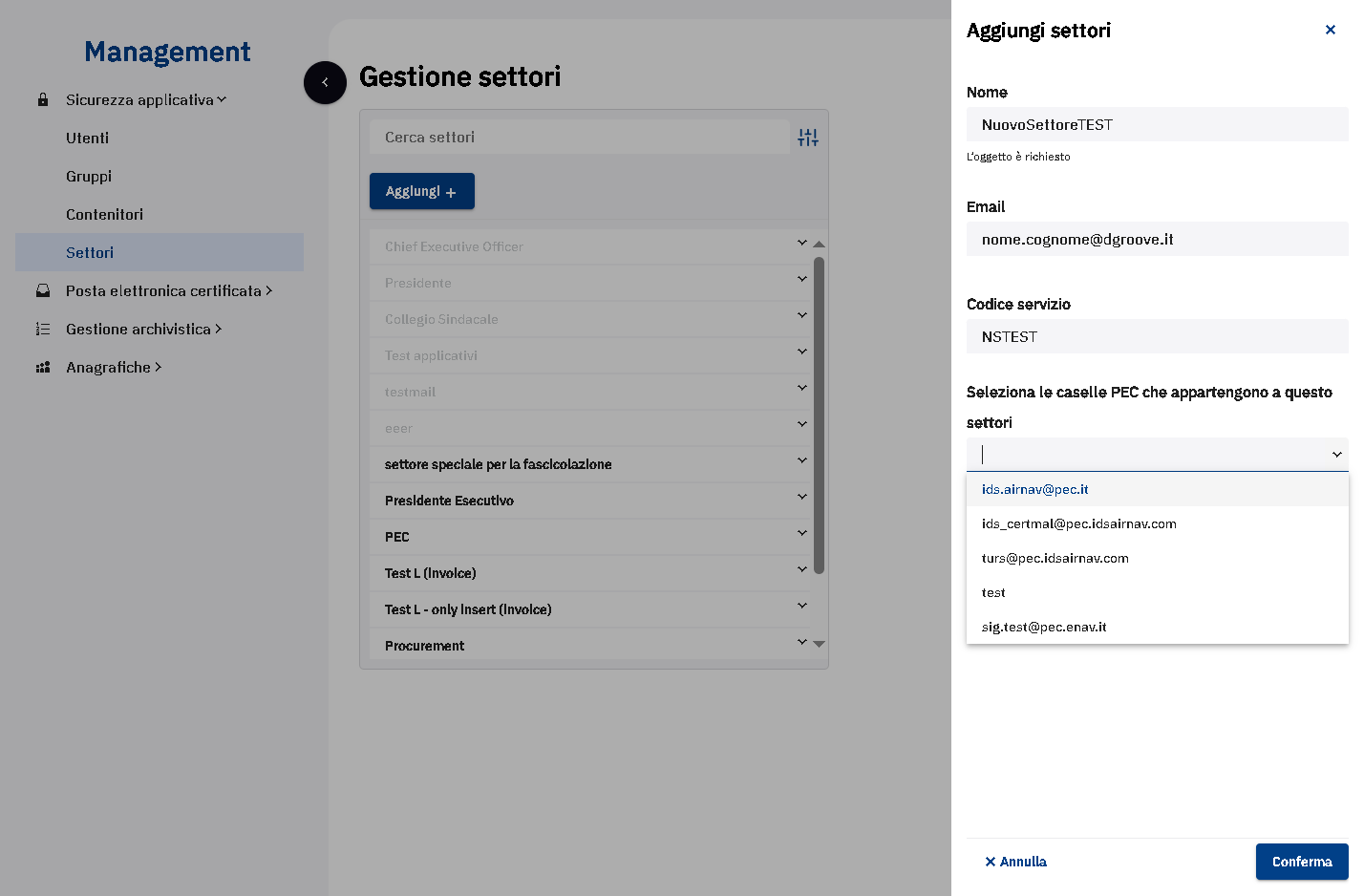This screenshot has width=1364, height=896.
Task: Select the test option
Action: point(1158,592)
